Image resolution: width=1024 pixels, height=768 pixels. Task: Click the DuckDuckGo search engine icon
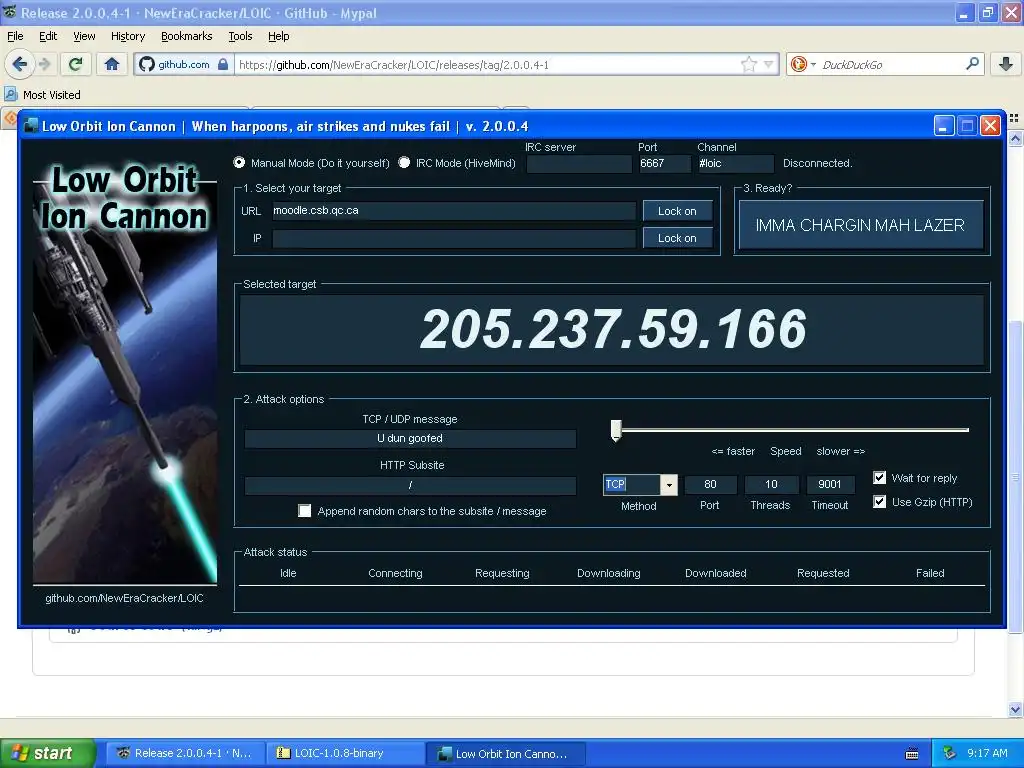coord(798,64)
